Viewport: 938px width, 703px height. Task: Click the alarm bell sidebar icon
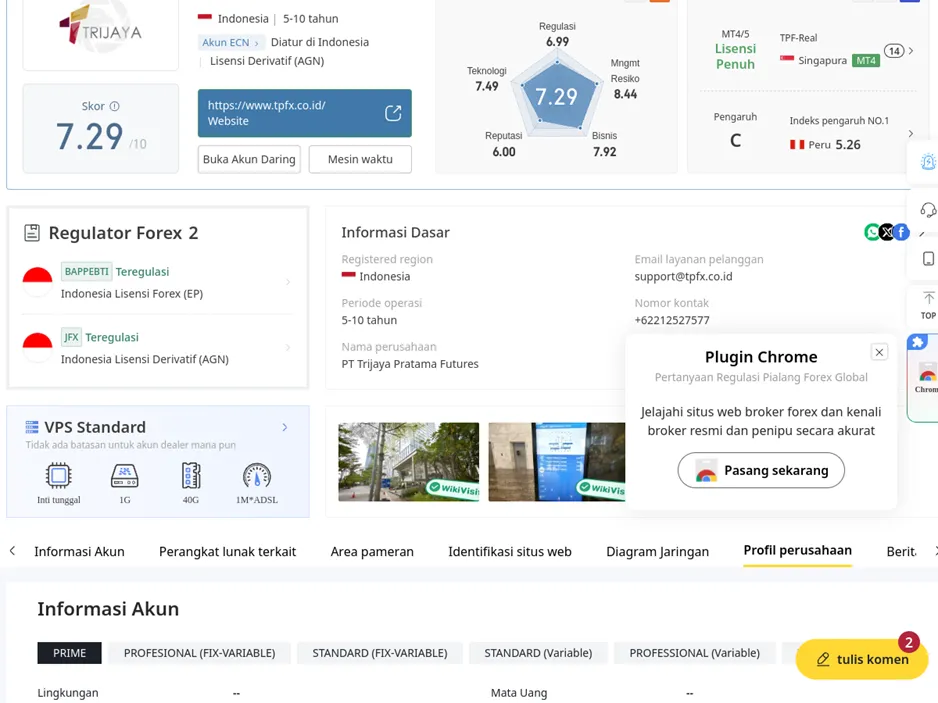click(x=928, y=162)
